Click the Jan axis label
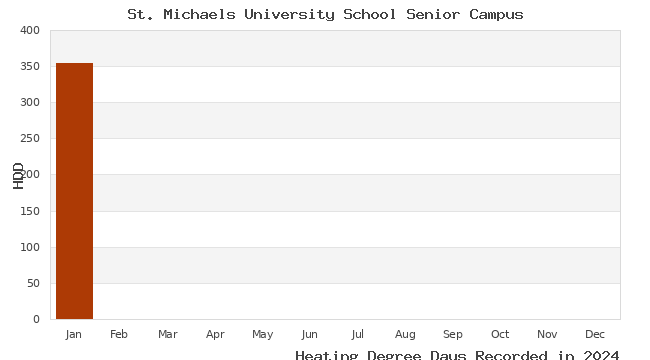The height and width of the screenshot is (360, 650). tap(73, 334)
